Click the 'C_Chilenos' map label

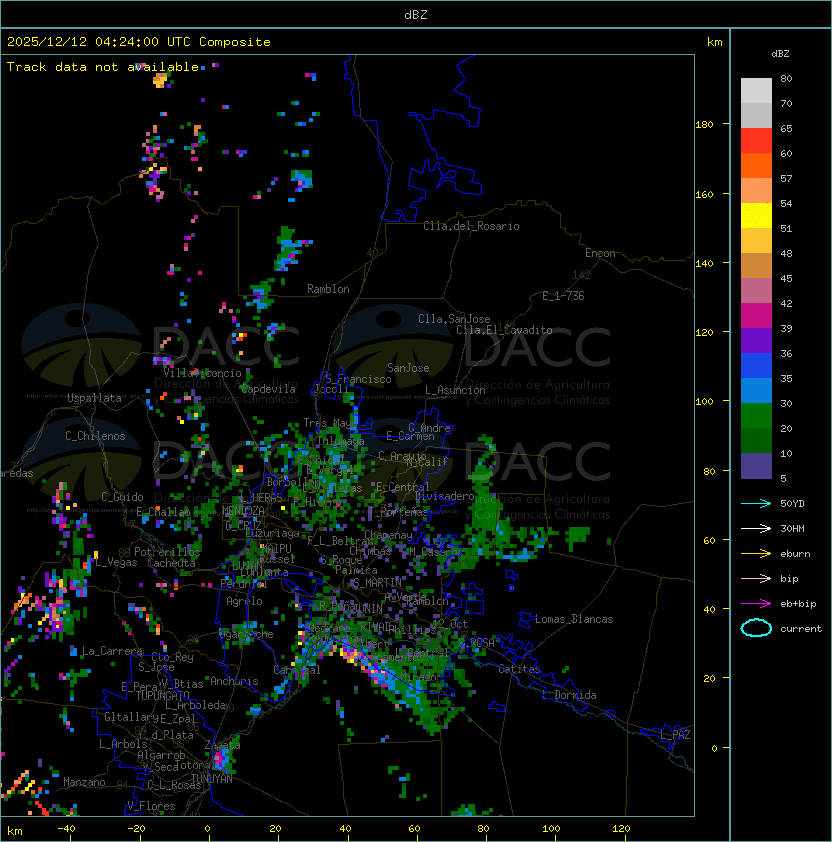pos(95,436)
